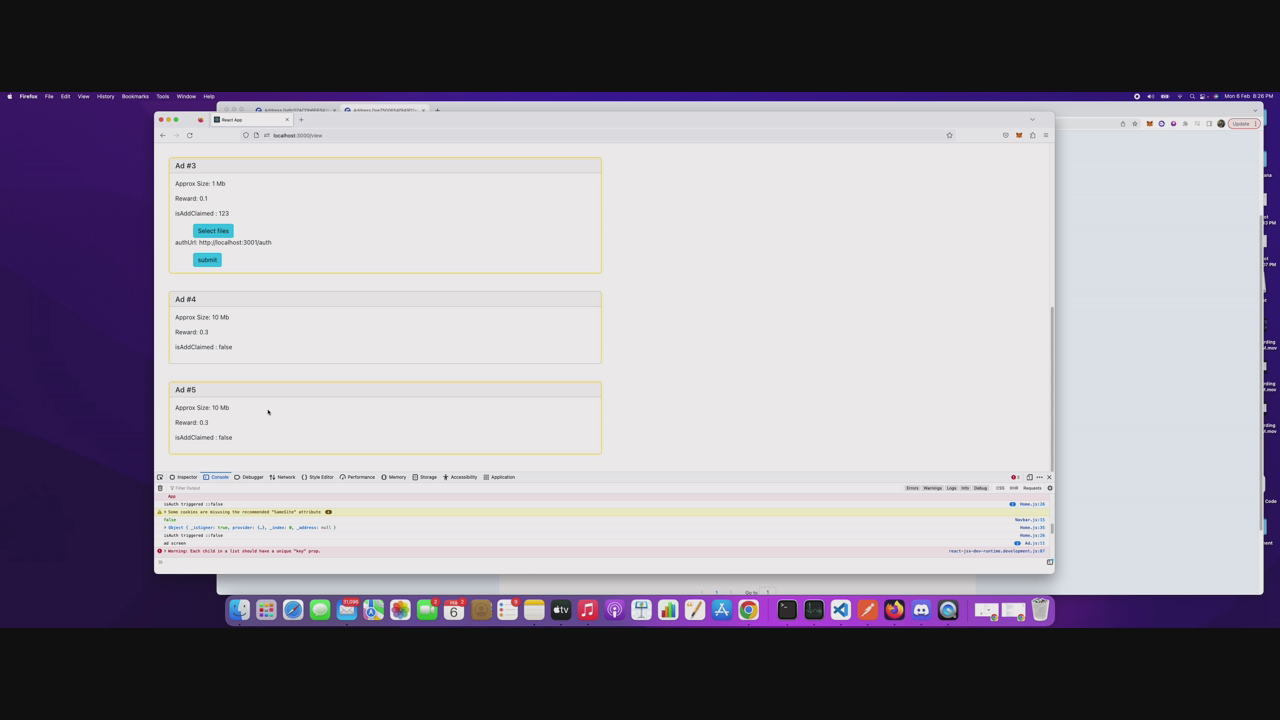Open Discord from the dock
This screenshot has height=720, width=1280.
pos(921,610)
